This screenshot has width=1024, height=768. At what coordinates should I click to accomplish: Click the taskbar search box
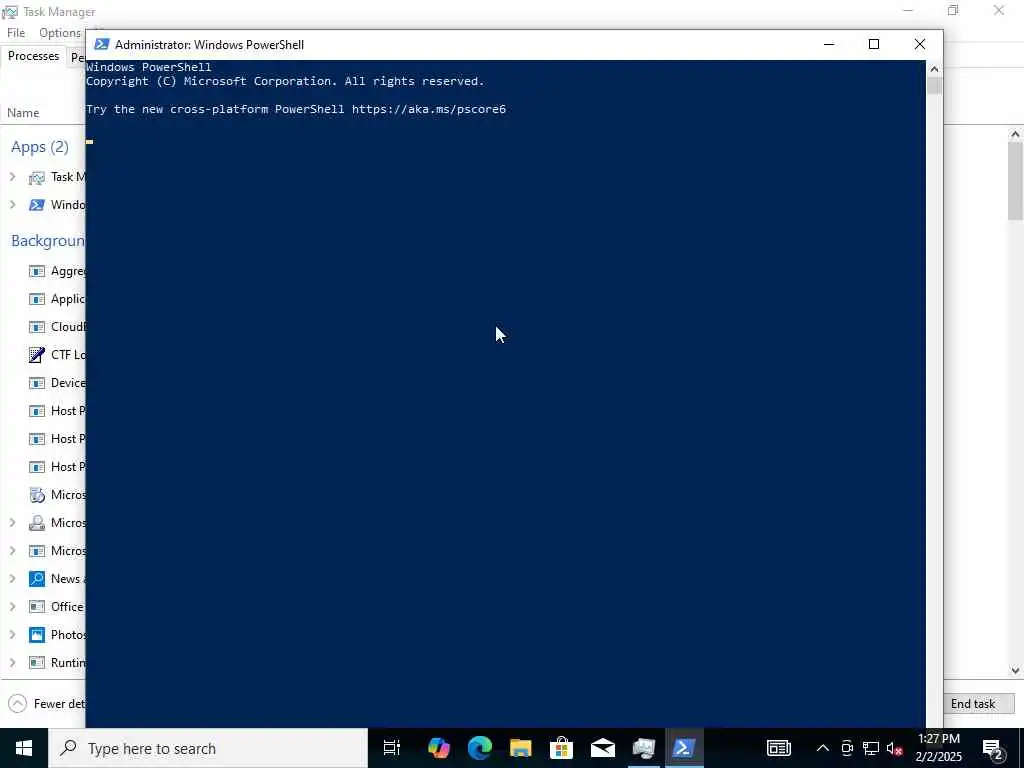coord(208,748)
